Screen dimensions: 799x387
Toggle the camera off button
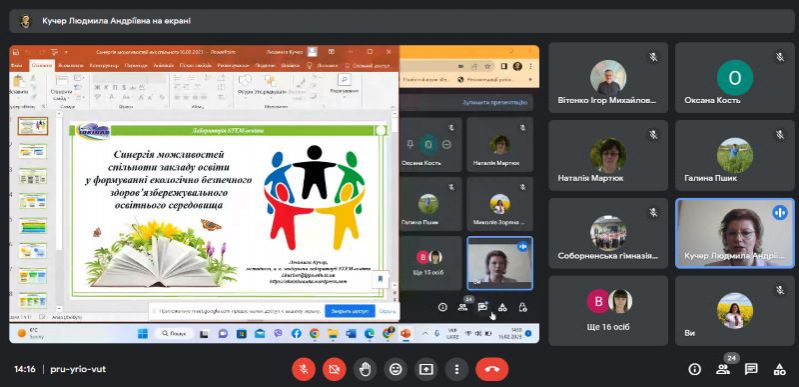[334, 369]
